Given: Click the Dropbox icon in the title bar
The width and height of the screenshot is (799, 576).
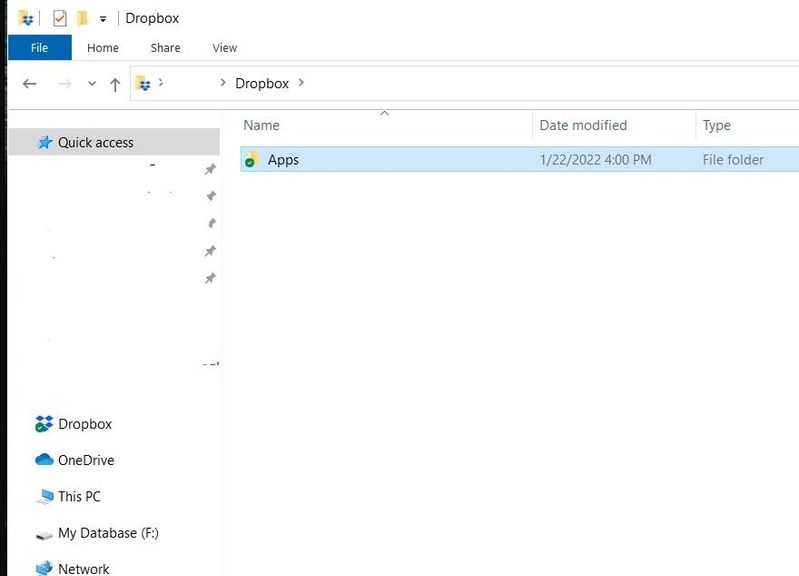Looking at the screenshot, I should (26, 19).
